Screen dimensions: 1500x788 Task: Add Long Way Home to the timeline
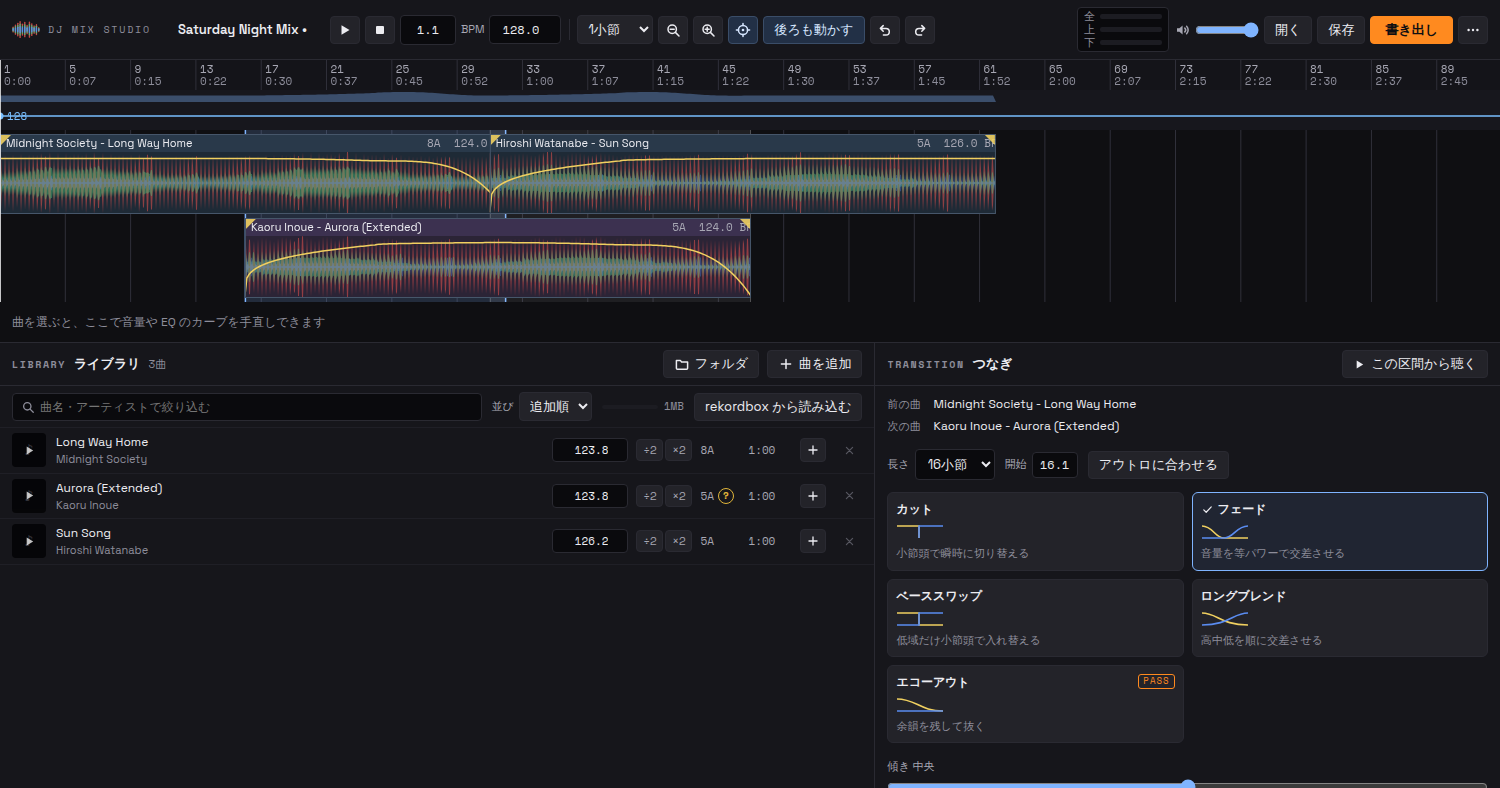813,450
